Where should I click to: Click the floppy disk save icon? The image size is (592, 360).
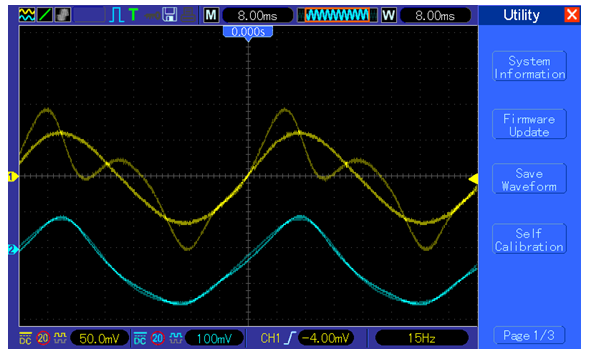click(x=170, y=15)
